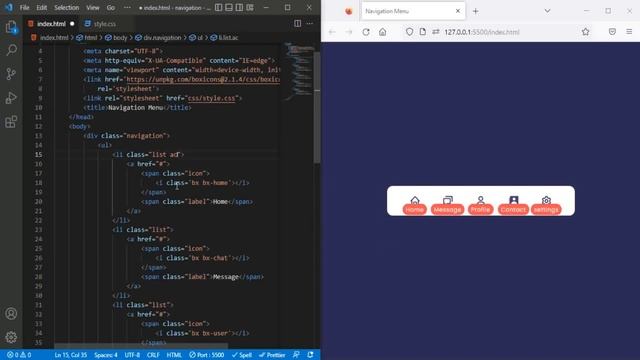This screenshot has height=360, width=640.
Task: Open the Pocket save icon in the browser
Action: [612, 32]
